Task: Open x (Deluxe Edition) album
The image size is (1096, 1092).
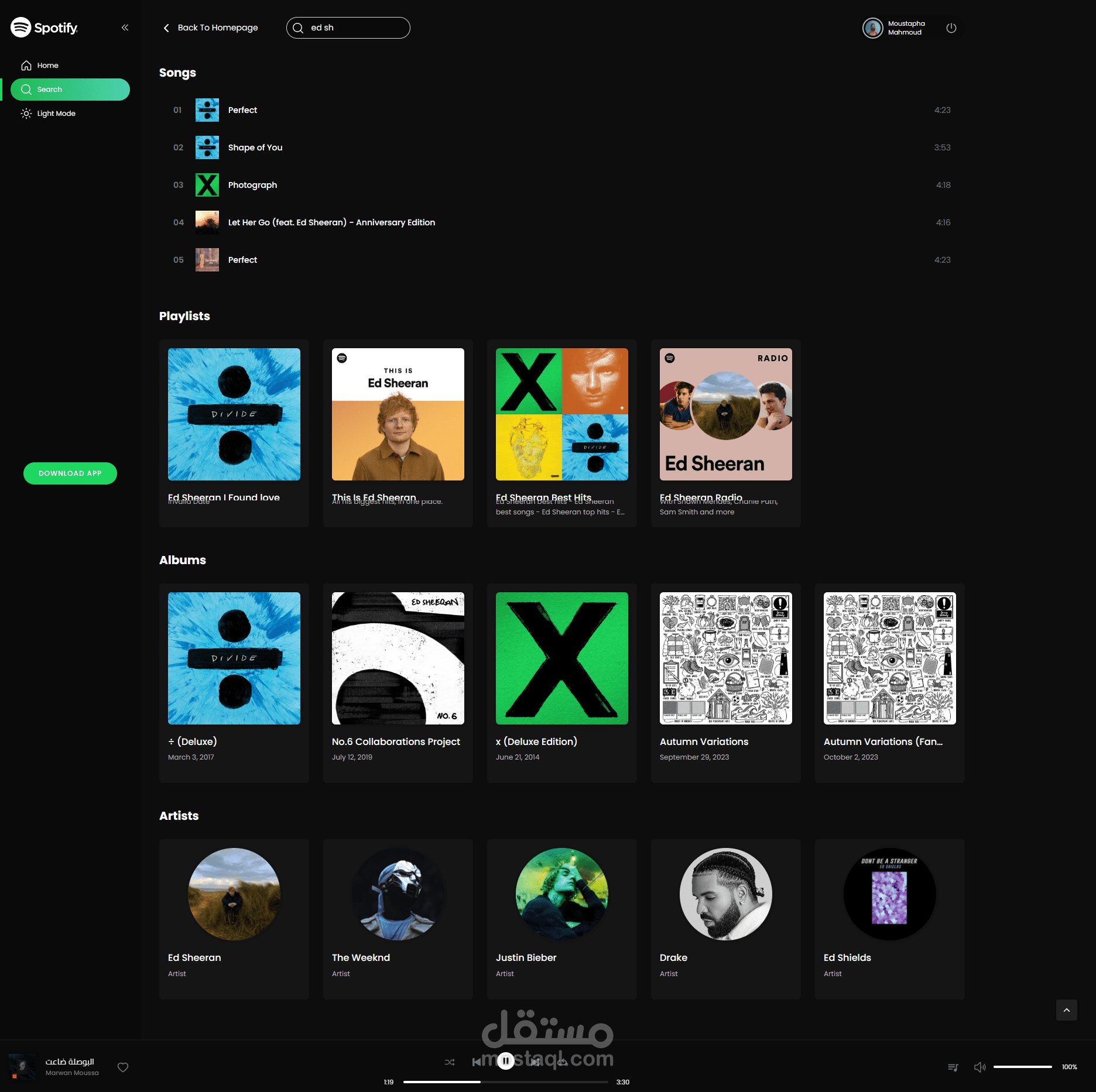Action: click(562, 683)
